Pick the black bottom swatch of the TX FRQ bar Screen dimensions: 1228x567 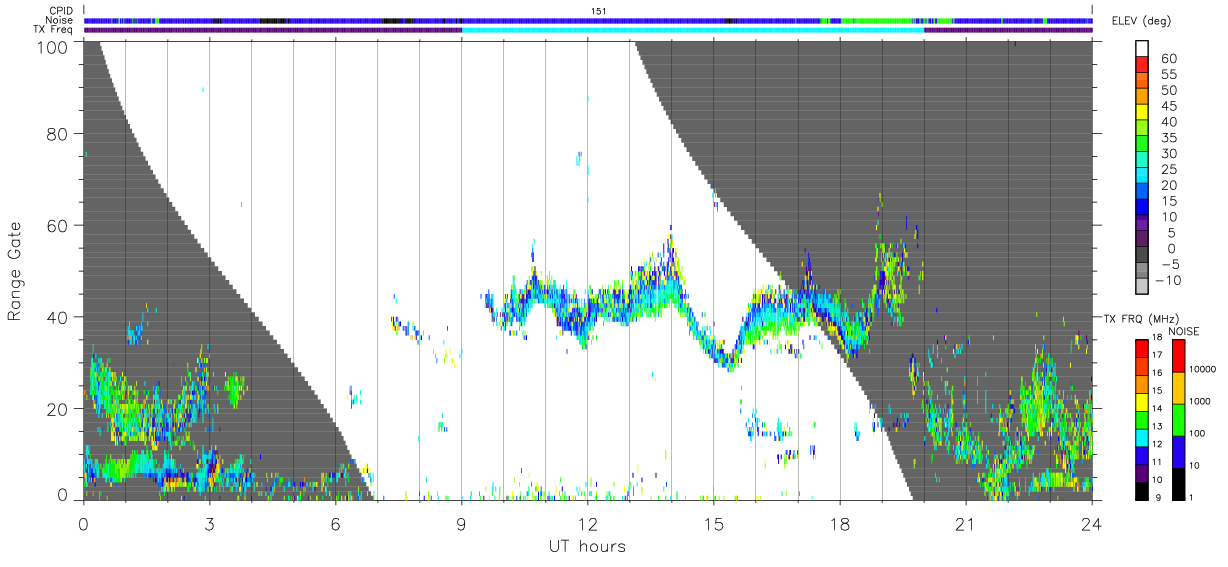(1142, 489)
